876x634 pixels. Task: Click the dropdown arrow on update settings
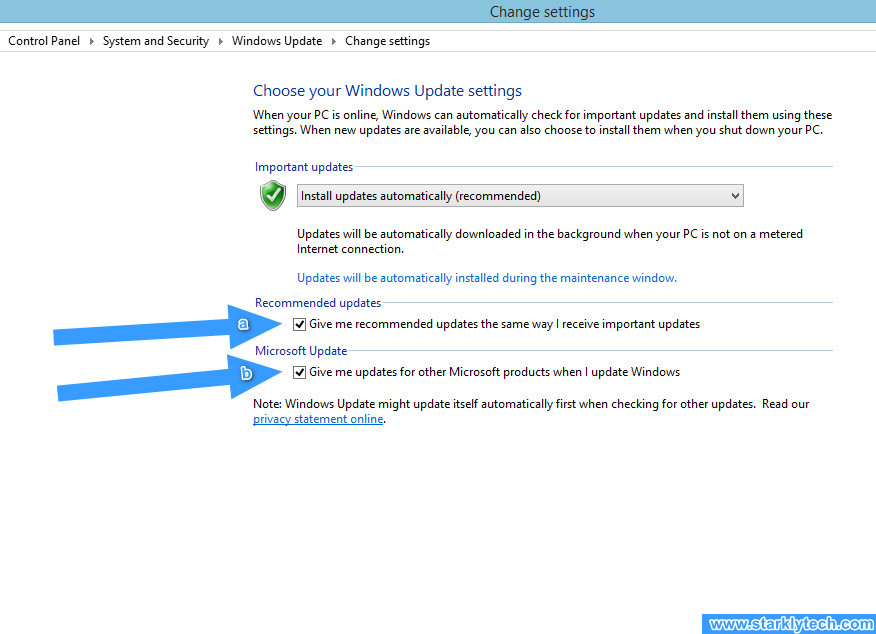coord(737,195)
